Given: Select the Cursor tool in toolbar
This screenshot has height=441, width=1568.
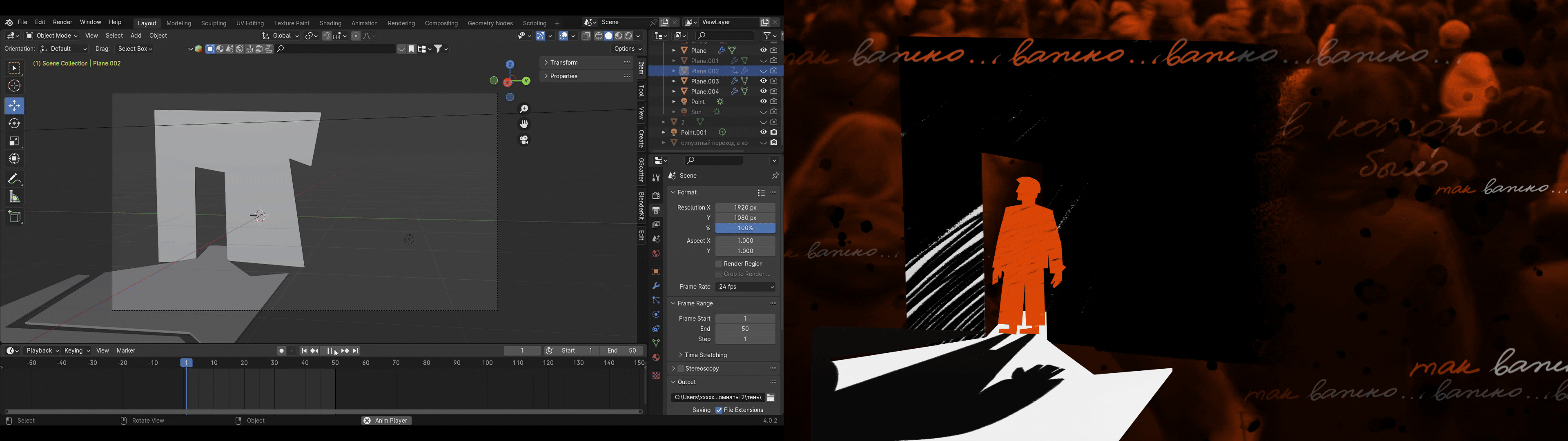Looking at the screenshot, I should click(x=14, y=87).
